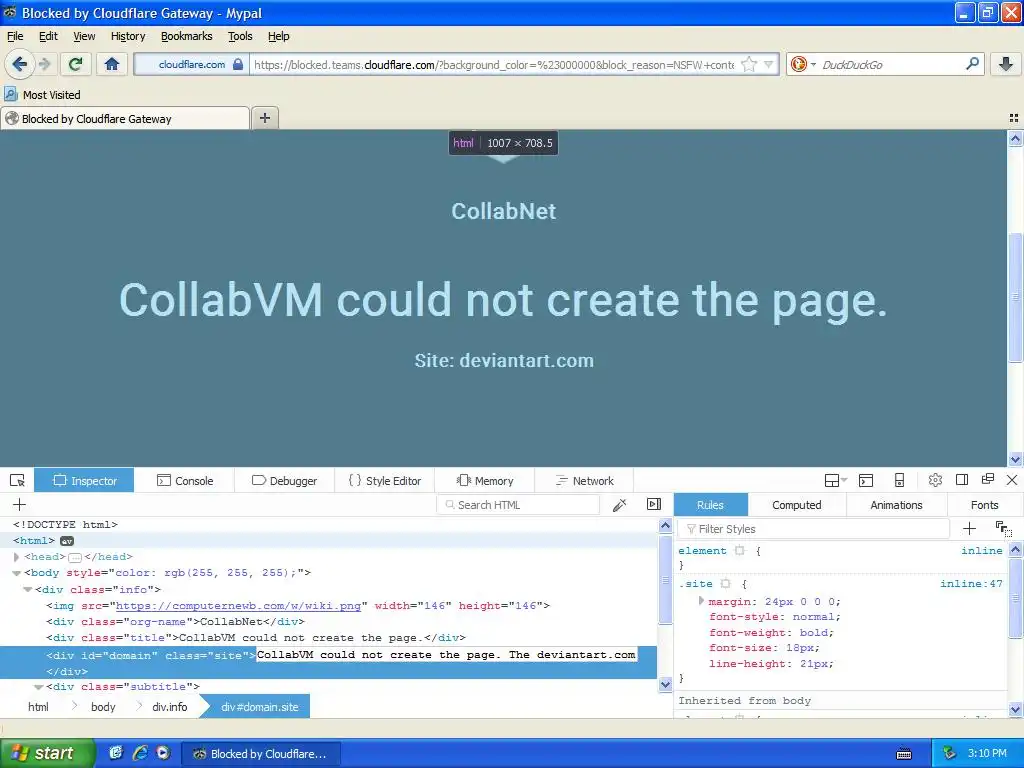This screenshot has height=768, width=1024.
Task: Show devtools in a separate window
Action: (x=988, y=479)
